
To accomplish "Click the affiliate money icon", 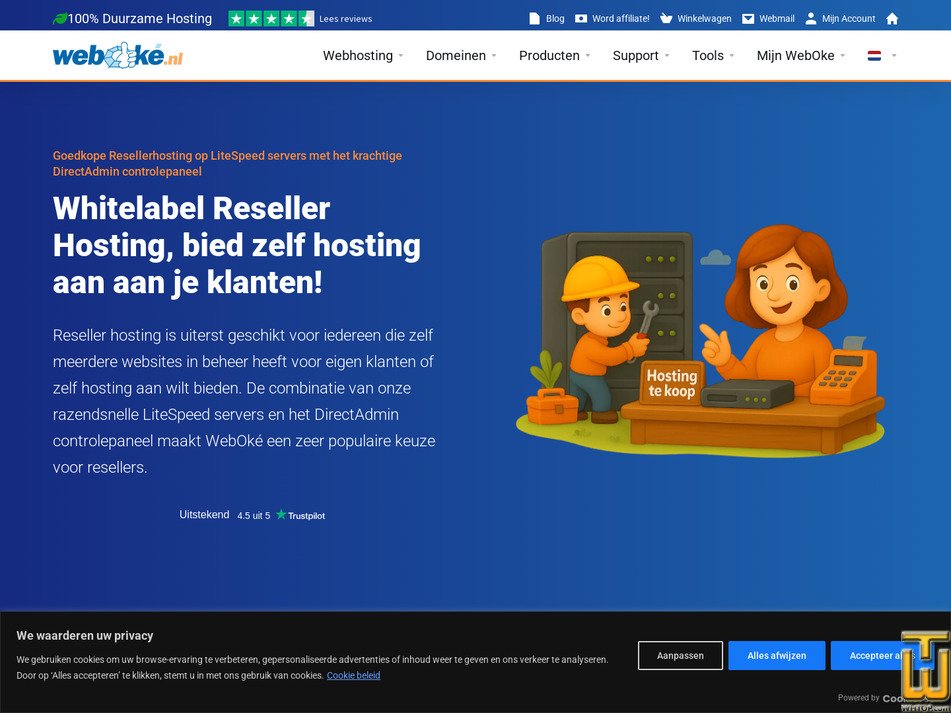I will (x=581, y=19).
